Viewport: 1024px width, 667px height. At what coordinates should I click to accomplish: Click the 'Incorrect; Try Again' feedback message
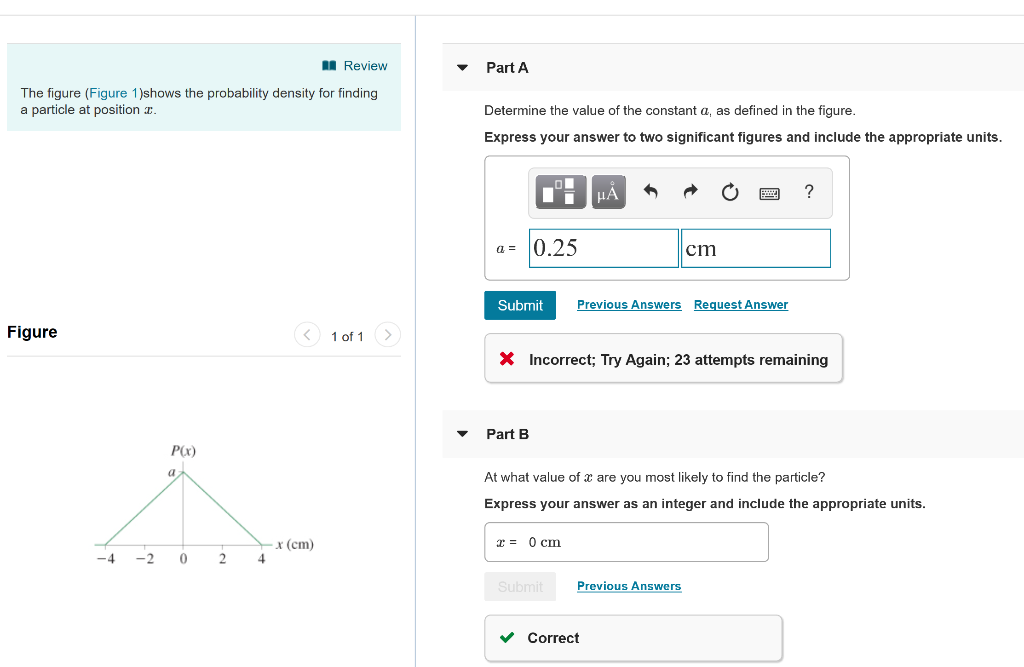coord(664,359)
